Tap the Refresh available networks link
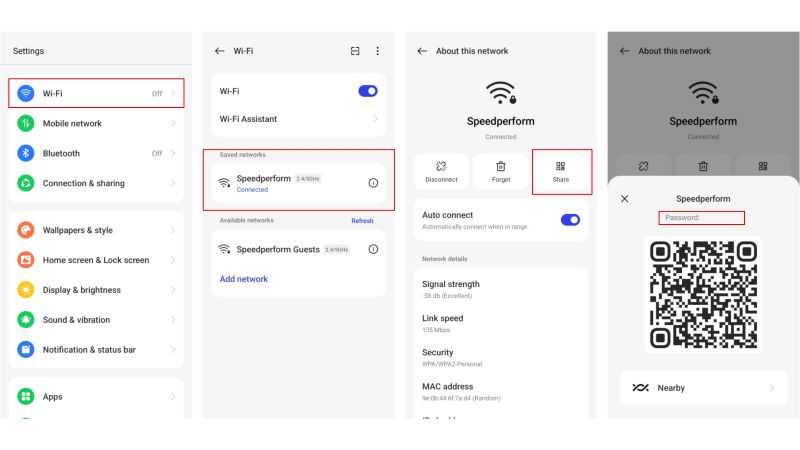 click(362, 221)
